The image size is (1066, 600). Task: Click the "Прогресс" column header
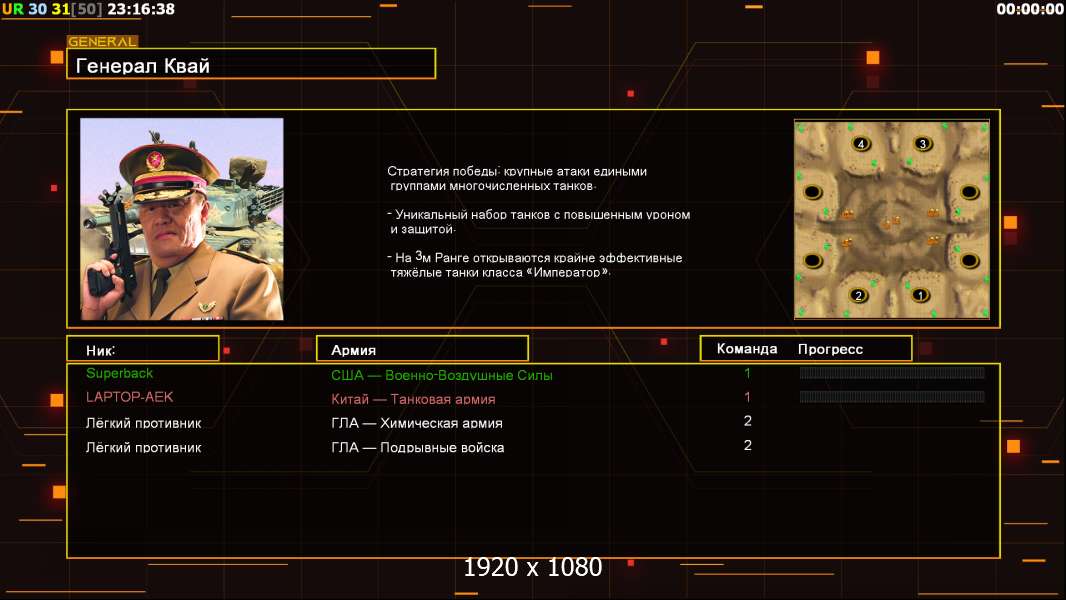click(830, 349)
